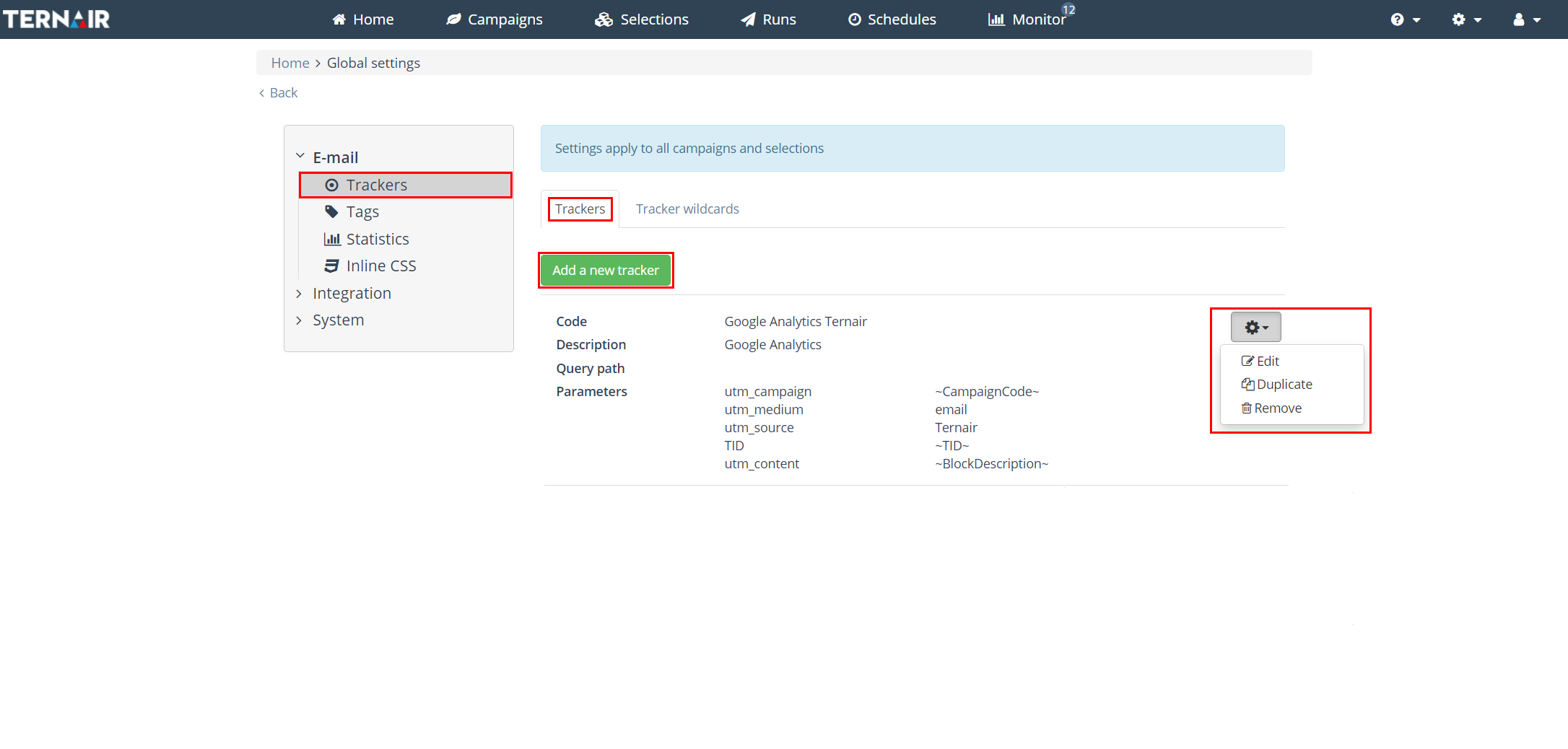Screen dimensions: 1568x749
Task: Select Trackers in the sidebar
Action: 406,185
